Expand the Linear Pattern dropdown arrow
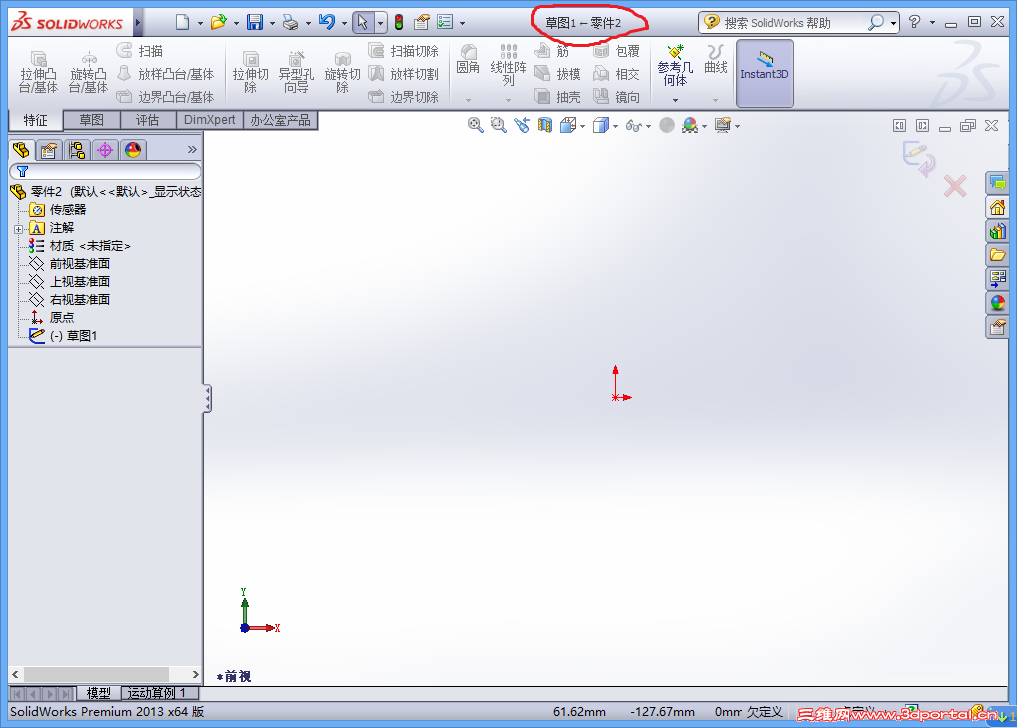Screen dimensions: 1017x728 pyautogui.click(x=508, y=100)
